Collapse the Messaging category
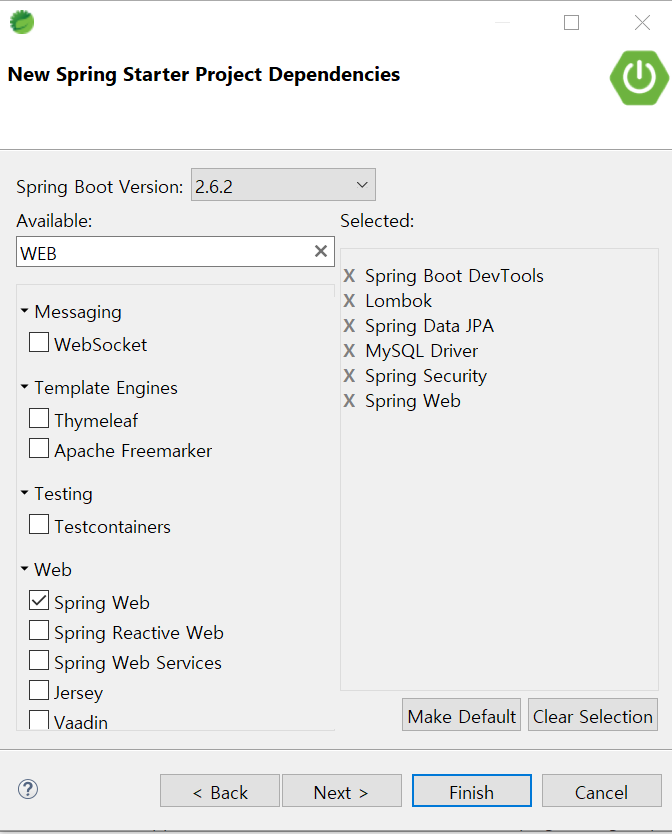Screen dimensions: 672x834 click(x=24, y=311)
